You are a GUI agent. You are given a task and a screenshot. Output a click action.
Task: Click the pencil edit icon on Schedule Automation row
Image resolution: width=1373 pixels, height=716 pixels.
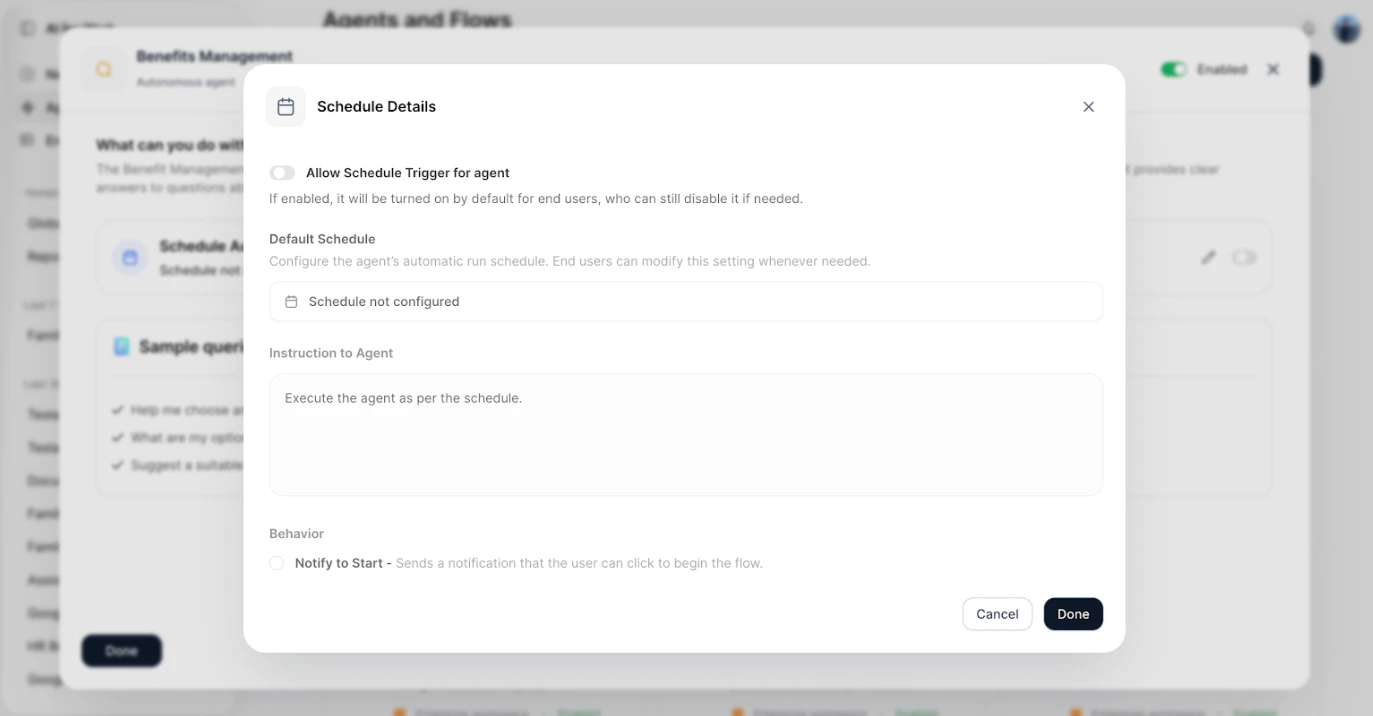point(1207,257)
